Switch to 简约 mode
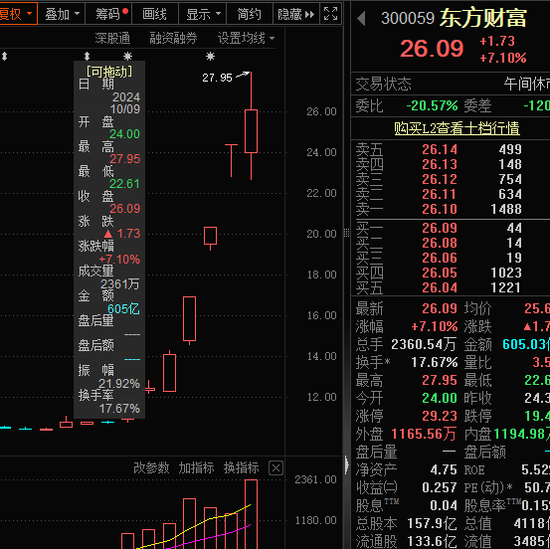This screenshot has width=550, height=549. 249,14
